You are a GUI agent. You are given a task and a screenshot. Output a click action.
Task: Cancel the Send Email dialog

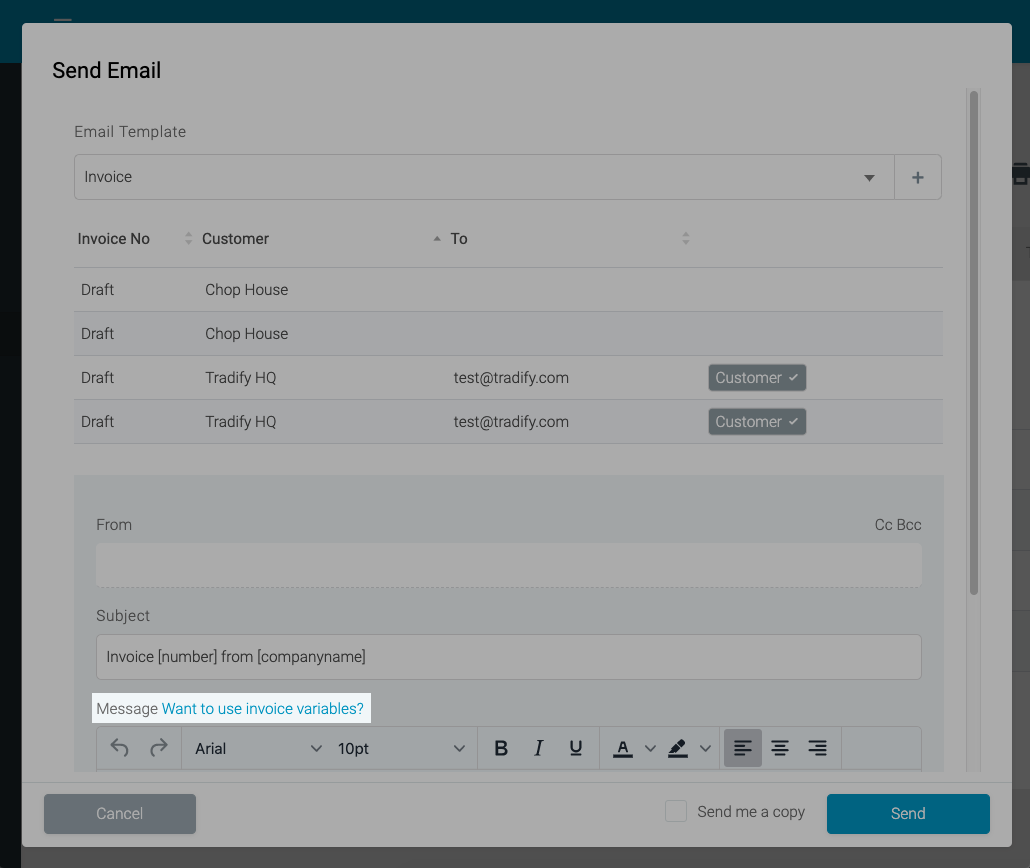point(120,813)
